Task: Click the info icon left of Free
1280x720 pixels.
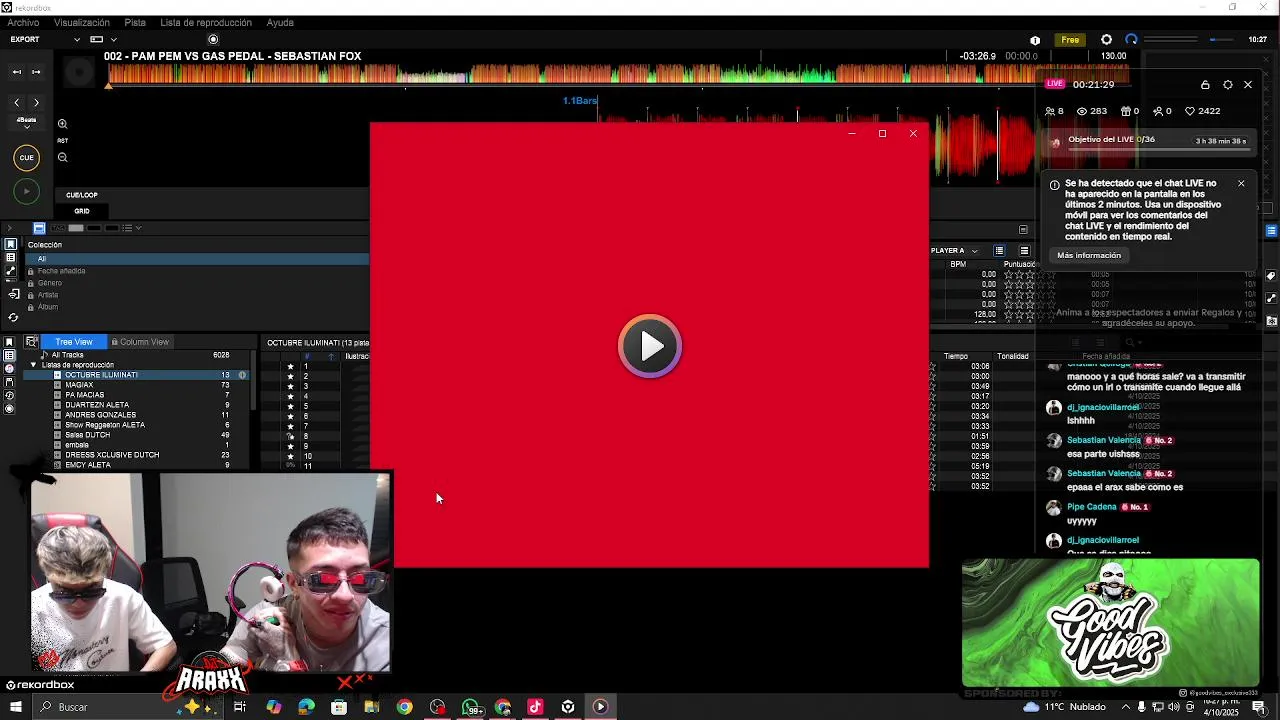Action: click(x=1035, y=40)
